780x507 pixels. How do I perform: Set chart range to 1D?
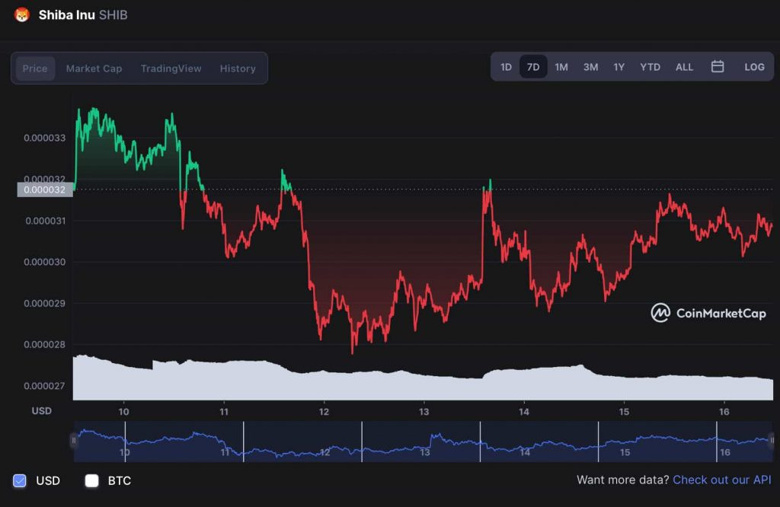tap(506, 67)
